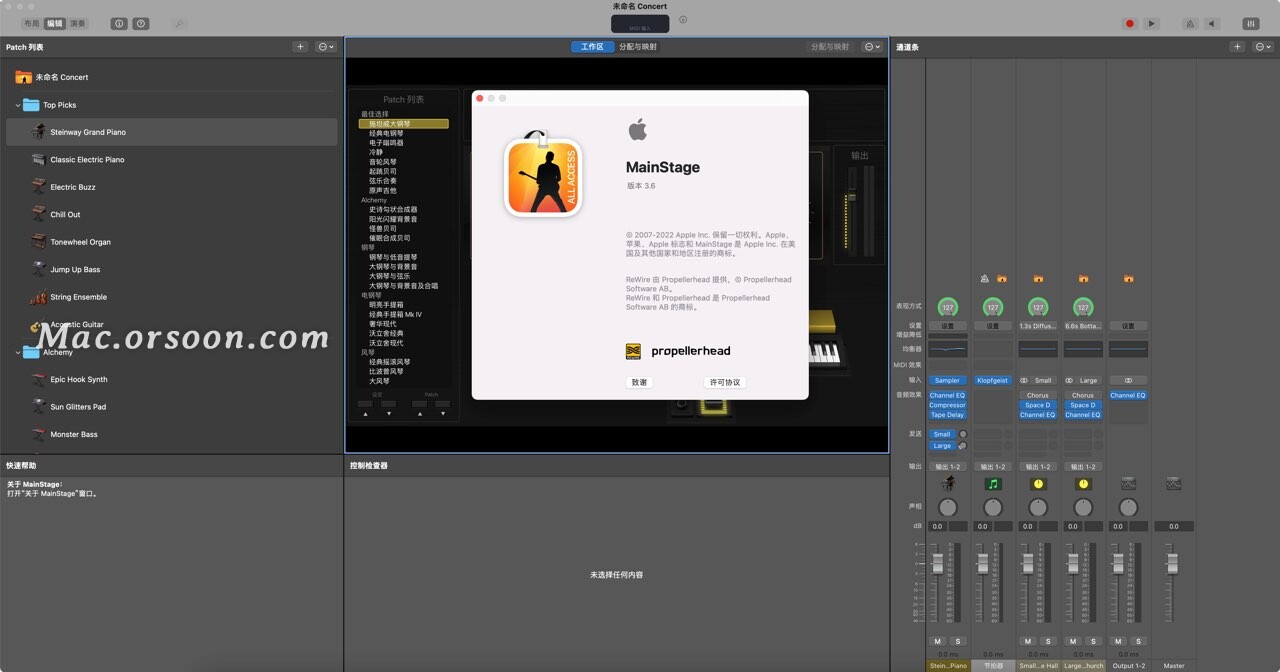Click the MainStage app icon in About window
Viewport: 1280px width, 672px height.
pyautogui.click(x=543, y=176)
